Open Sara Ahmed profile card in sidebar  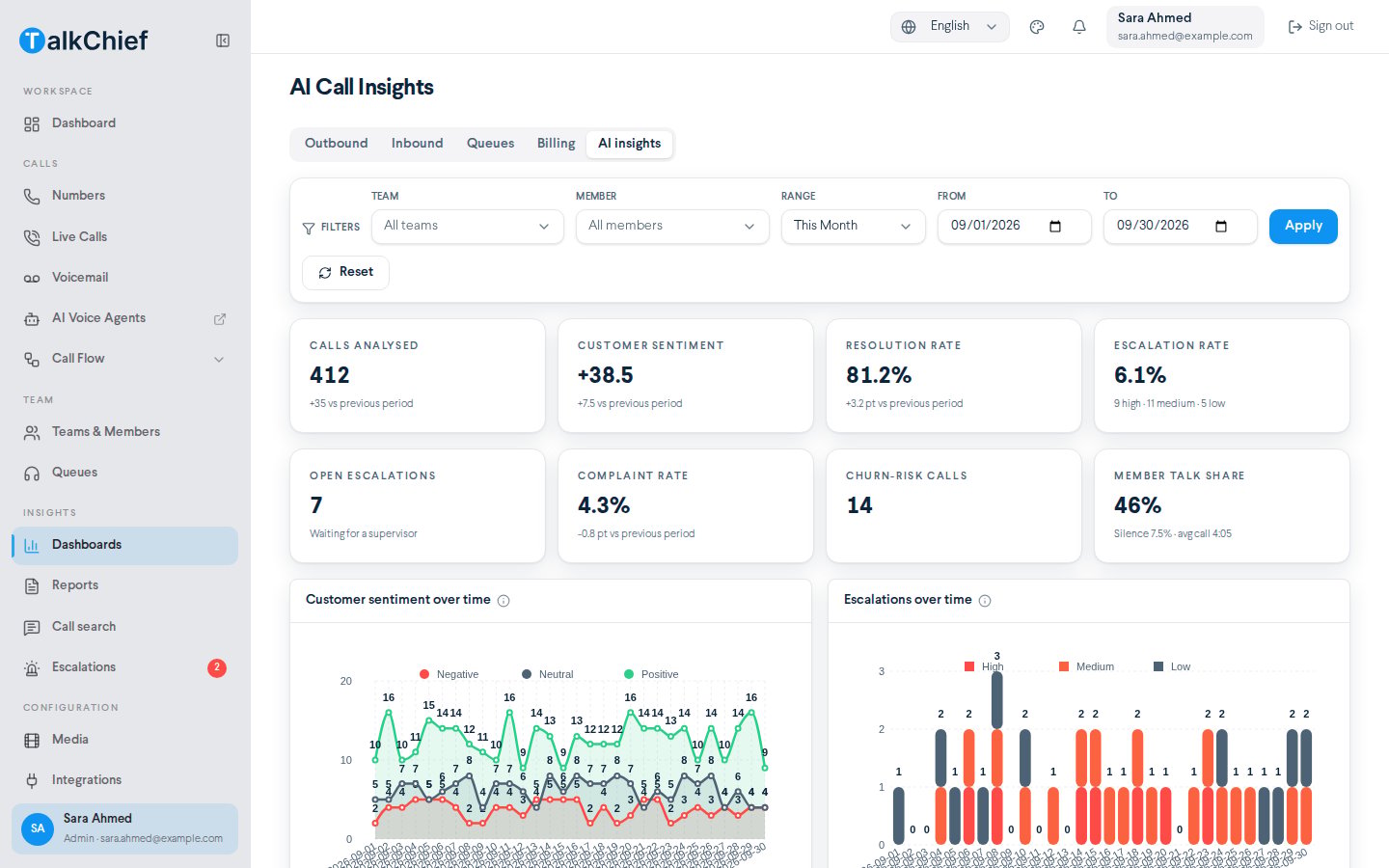click(x=124, y=828)
